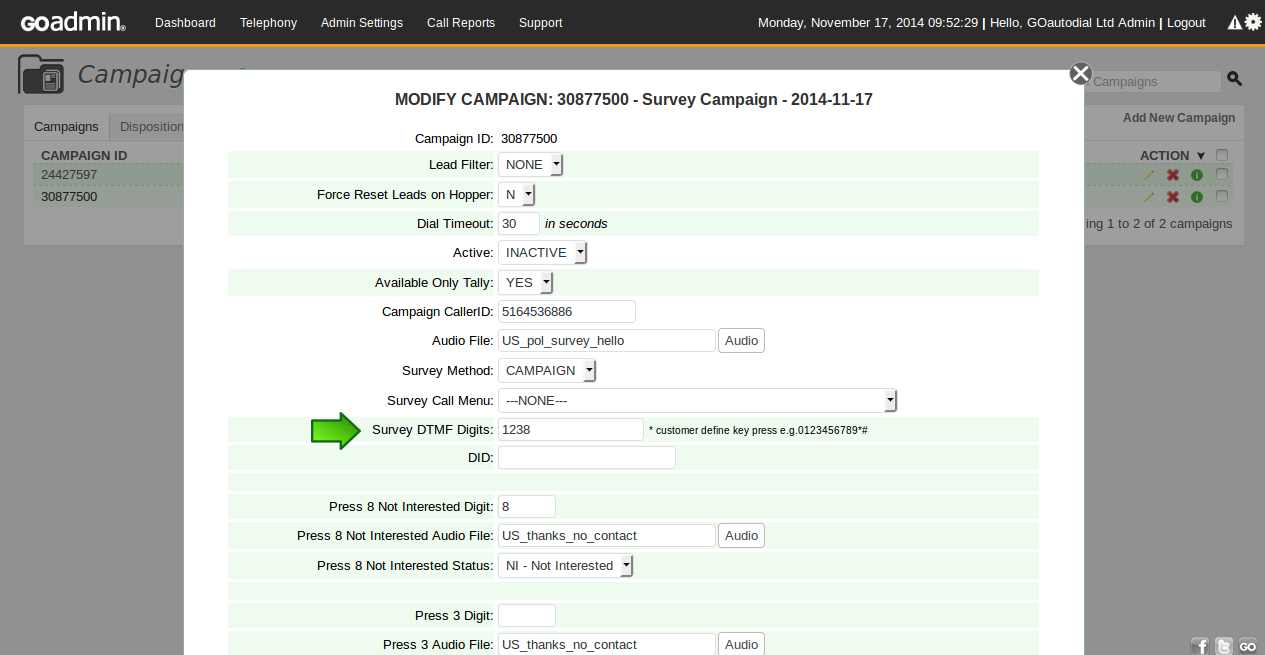Delete campaign 24427597 with red X
Screen dimensions: 1265x655
1173,174
